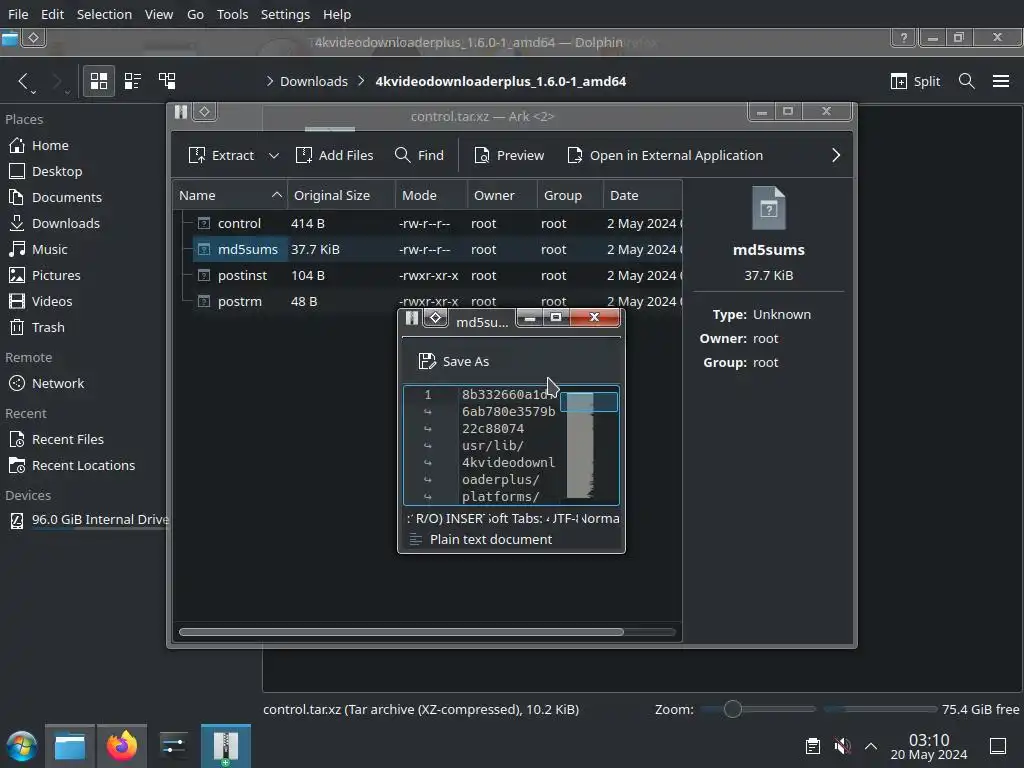Open clipboard tray icon
This screenshot has height=768, width=1024.
[812, 746]
